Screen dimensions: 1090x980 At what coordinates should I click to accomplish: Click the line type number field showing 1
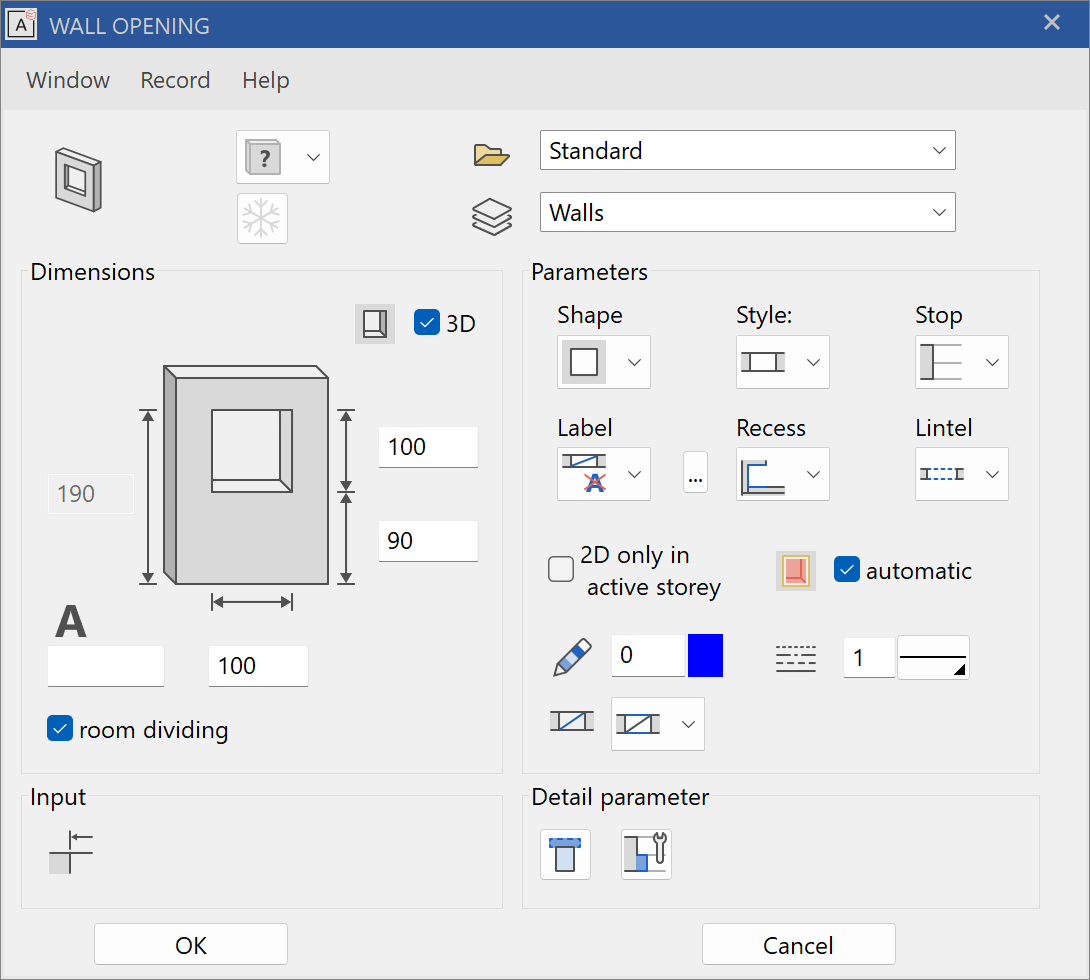point(869,658)
